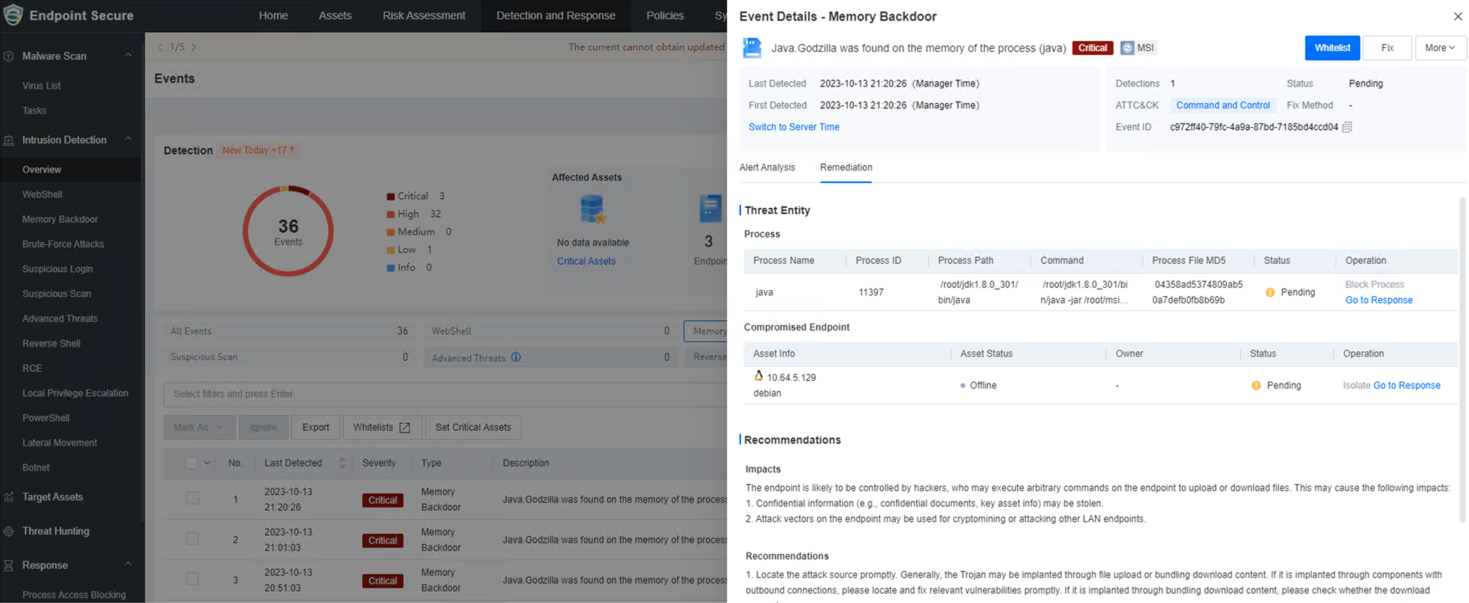This screenshot has height=603, width=1469.
Task: Click the Threat Hunting sidebar icon
Action: click(x=9, y=531)
